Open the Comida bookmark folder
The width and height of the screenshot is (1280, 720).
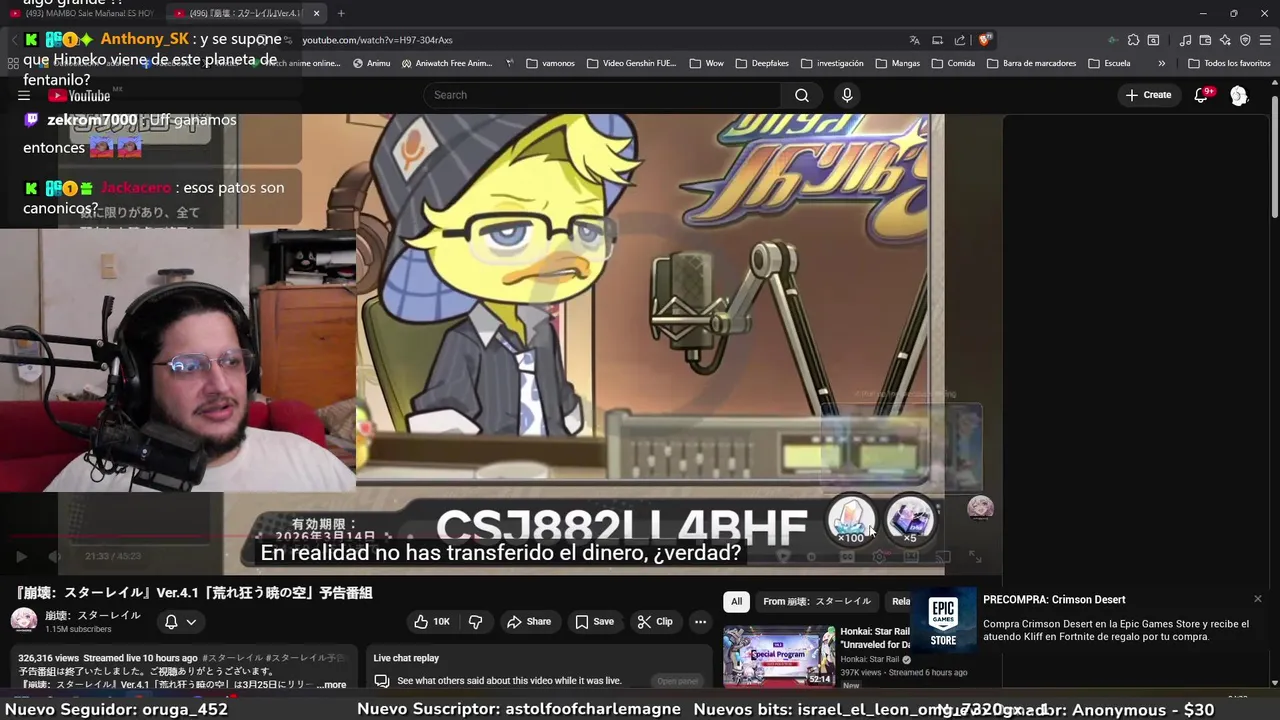(953, 63)
